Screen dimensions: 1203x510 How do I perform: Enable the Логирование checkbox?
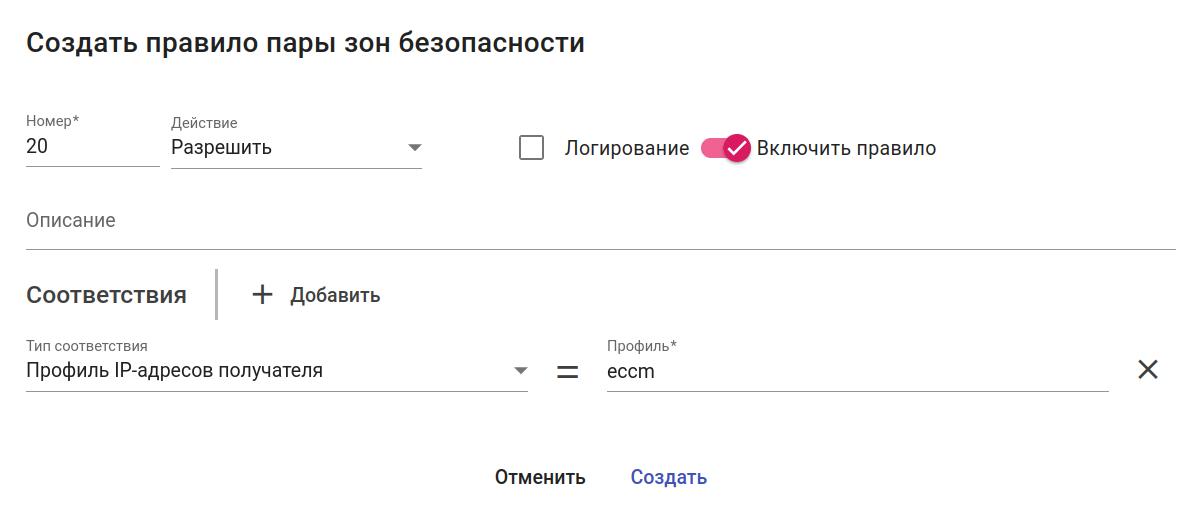point(532,148)
